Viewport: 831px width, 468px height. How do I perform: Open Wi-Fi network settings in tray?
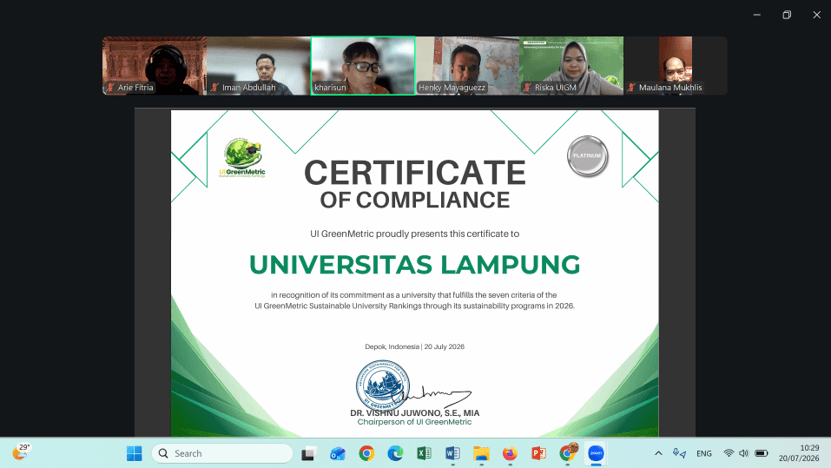pos(729,453)
